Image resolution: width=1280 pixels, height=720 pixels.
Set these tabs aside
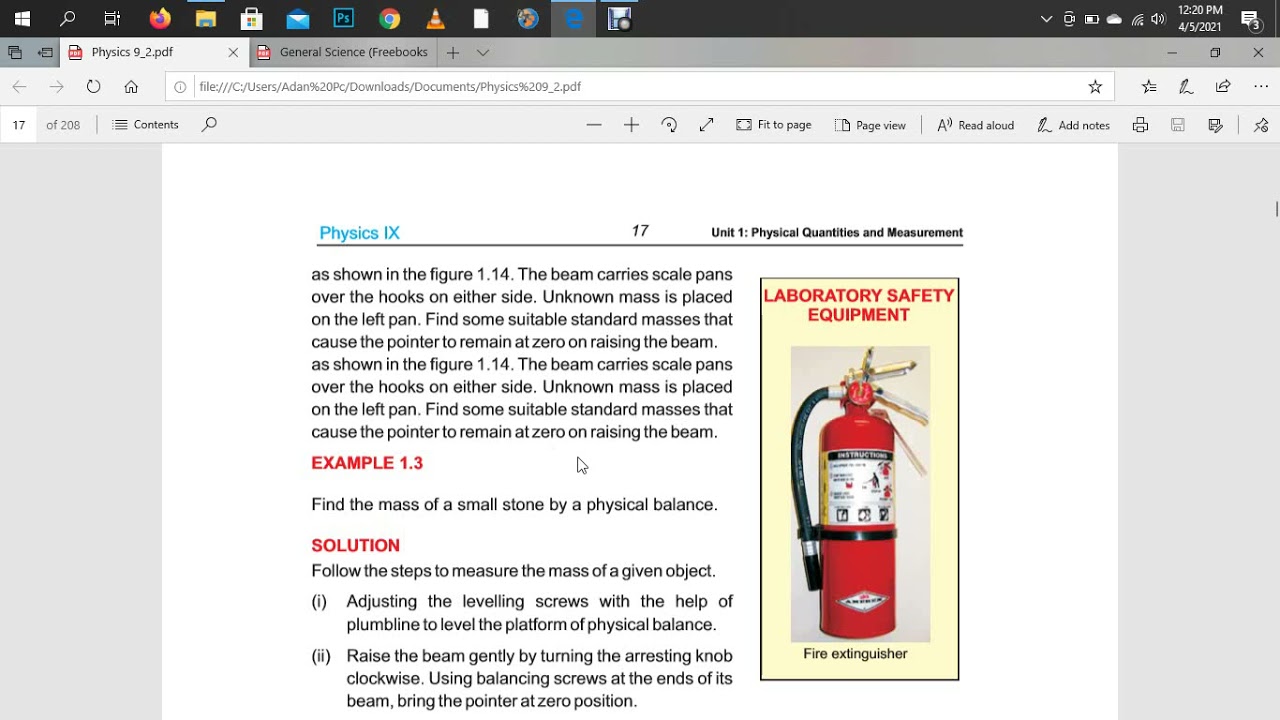point(45,52)
